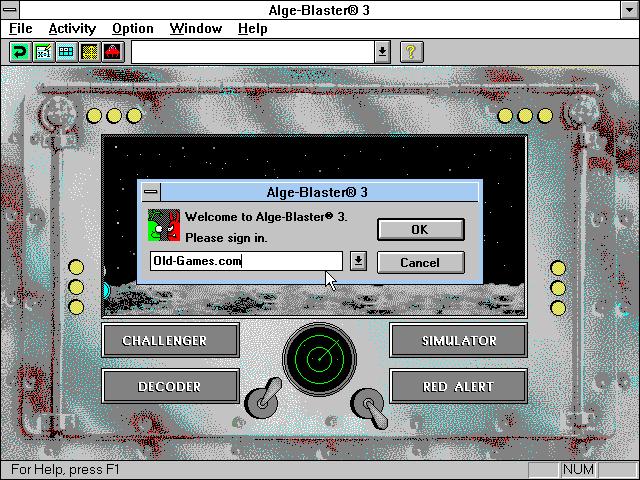
Task: Launch the red spaceship toolbar icon
Action: coord(113,52)
